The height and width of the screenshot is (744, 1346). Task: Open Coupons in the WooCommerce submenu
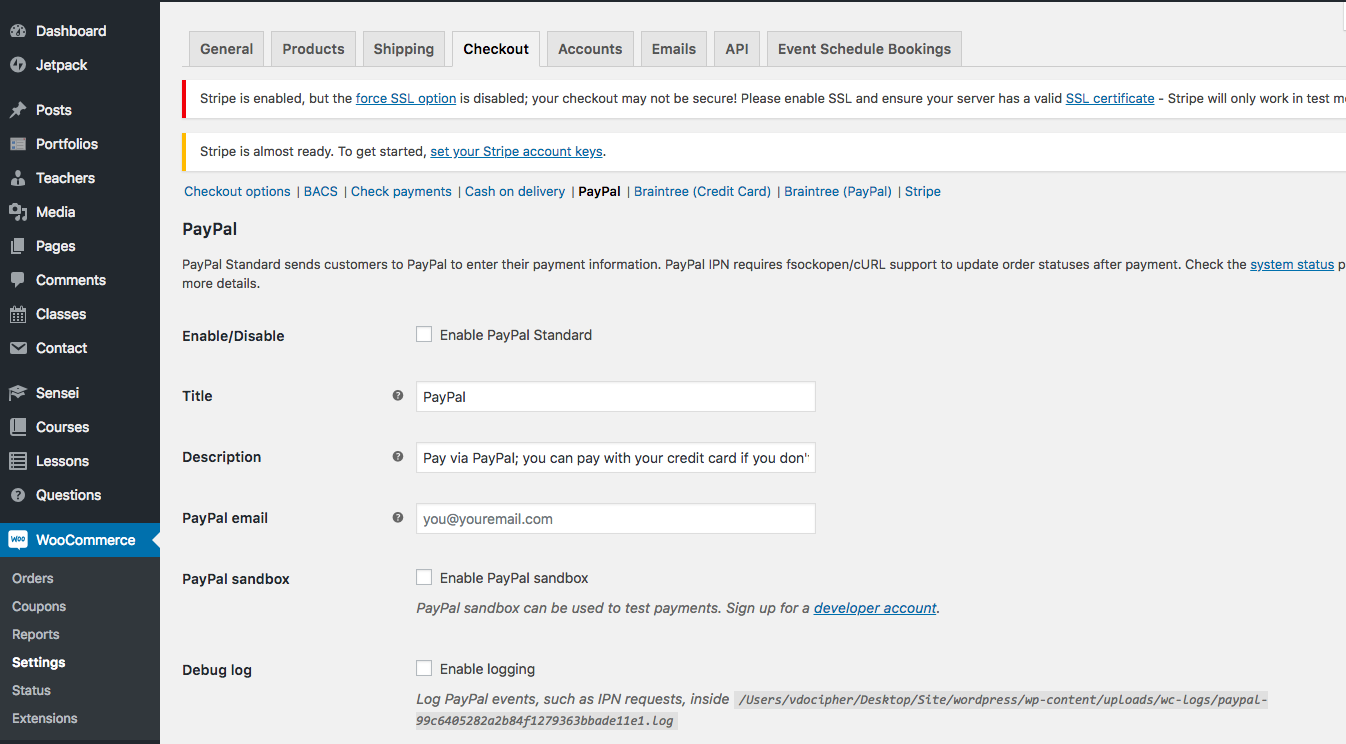click(39, 607)
